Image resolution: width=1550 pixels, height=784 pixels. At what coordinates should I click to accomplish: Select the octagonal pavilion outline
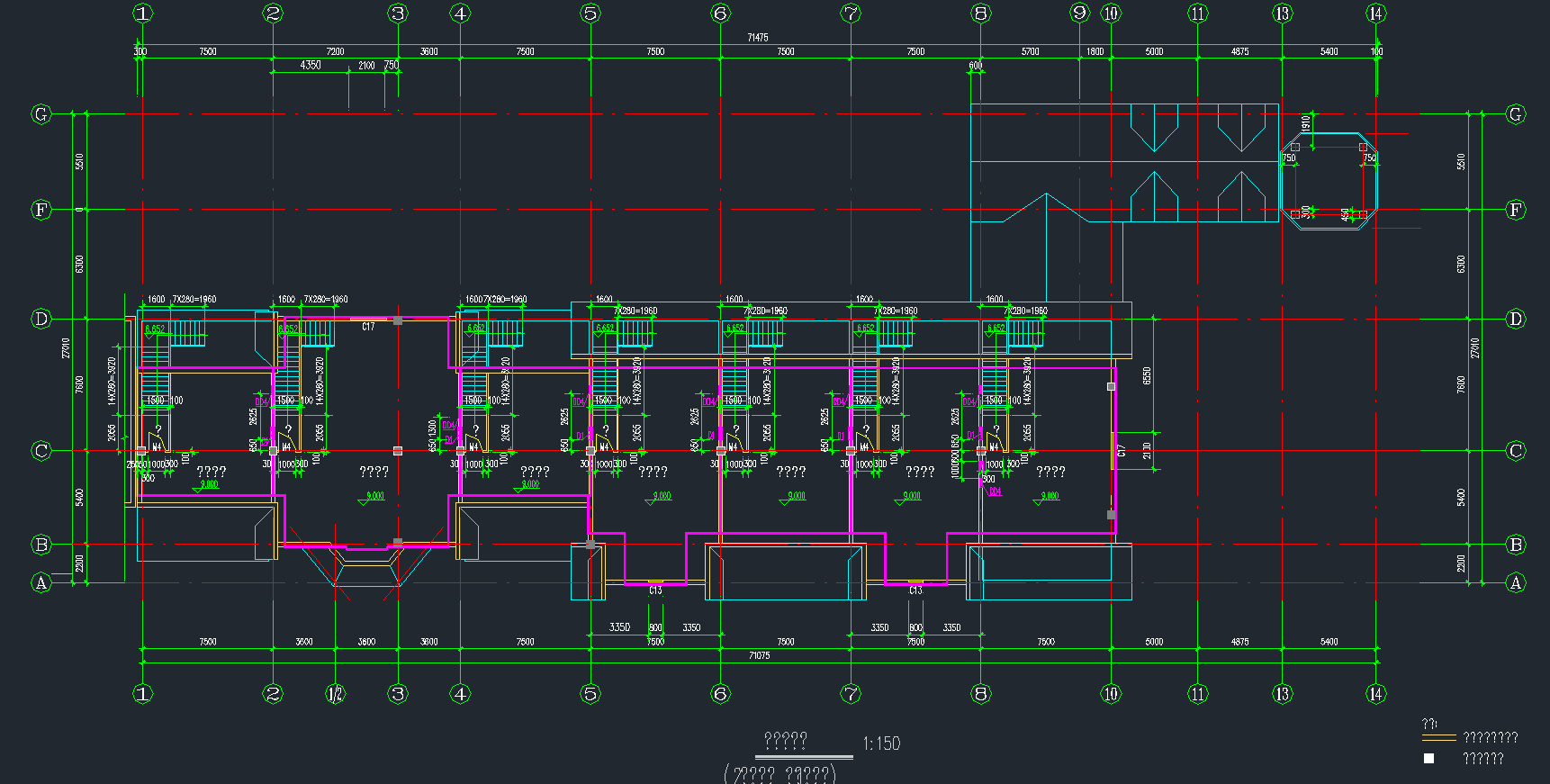point(1329,182)
